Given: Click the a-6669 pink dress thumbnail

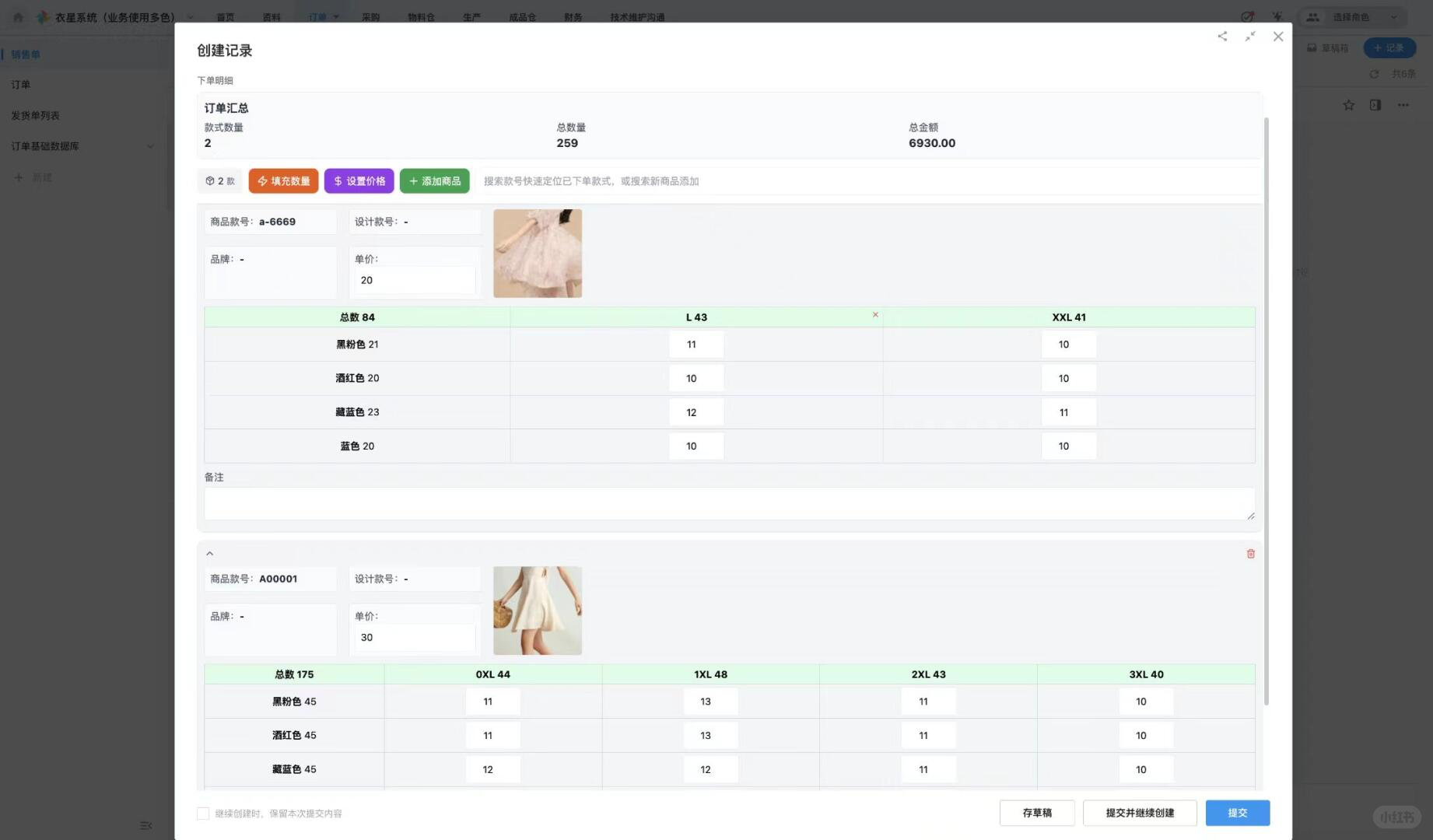Looking at the screenshot, I should 538,254.
